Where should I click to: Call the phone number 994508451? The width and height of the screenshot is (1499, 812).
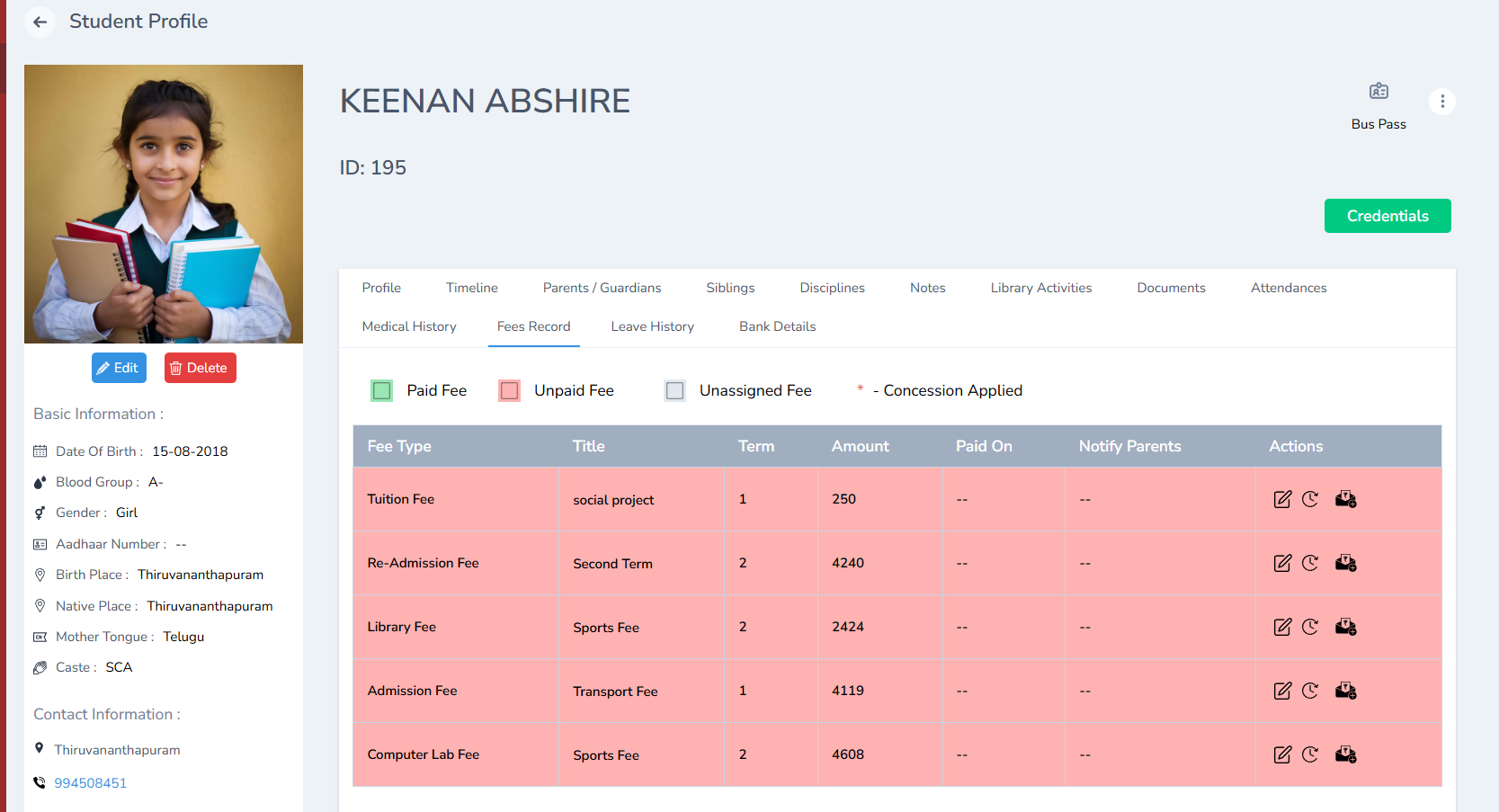point(91,783)
